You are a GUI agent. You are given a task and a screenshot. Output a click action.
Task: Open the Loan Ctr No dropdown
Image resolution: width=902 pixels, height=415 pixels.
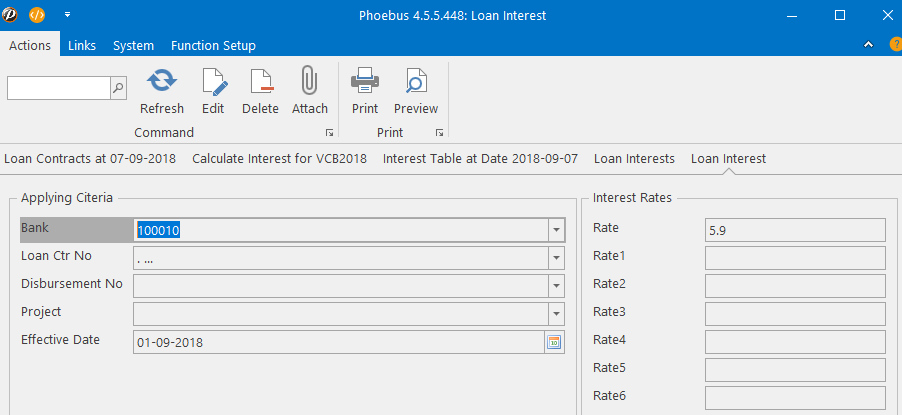coord(555,258)
